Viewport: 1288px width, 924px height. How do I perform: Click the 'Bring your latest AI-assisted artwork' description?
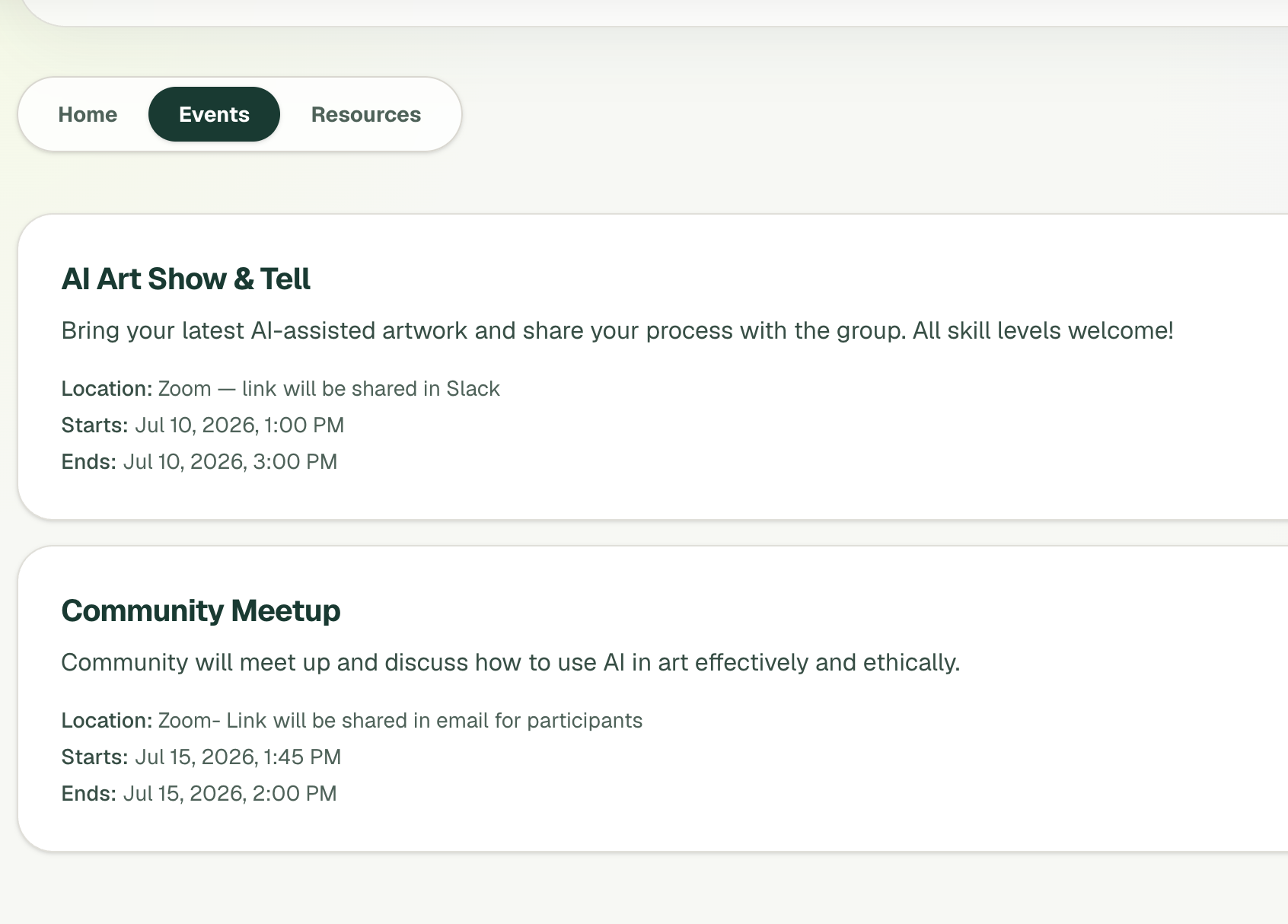click(x=617, y=331)
